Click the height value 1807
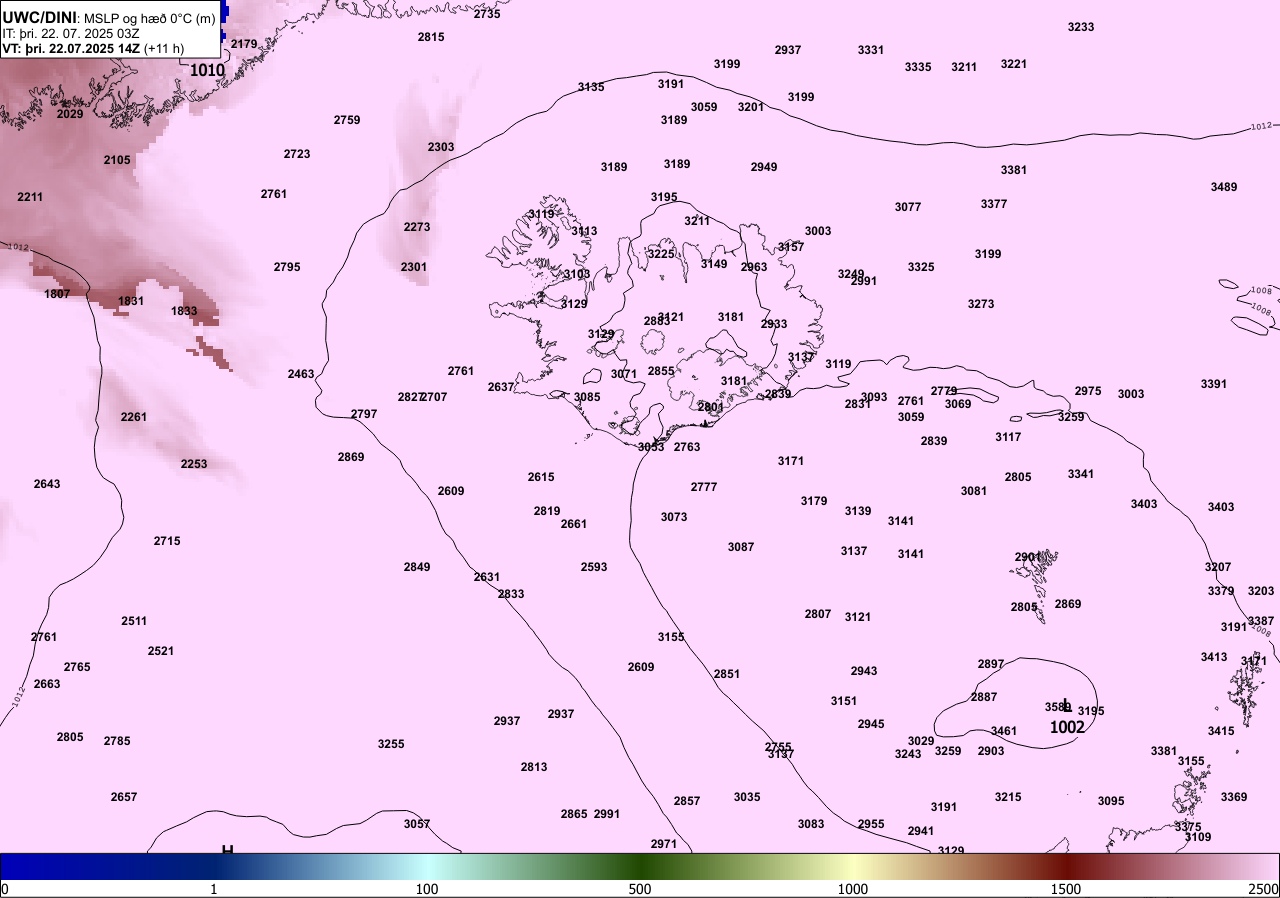This screenshot has height=898, width=1280. point(57,294)
